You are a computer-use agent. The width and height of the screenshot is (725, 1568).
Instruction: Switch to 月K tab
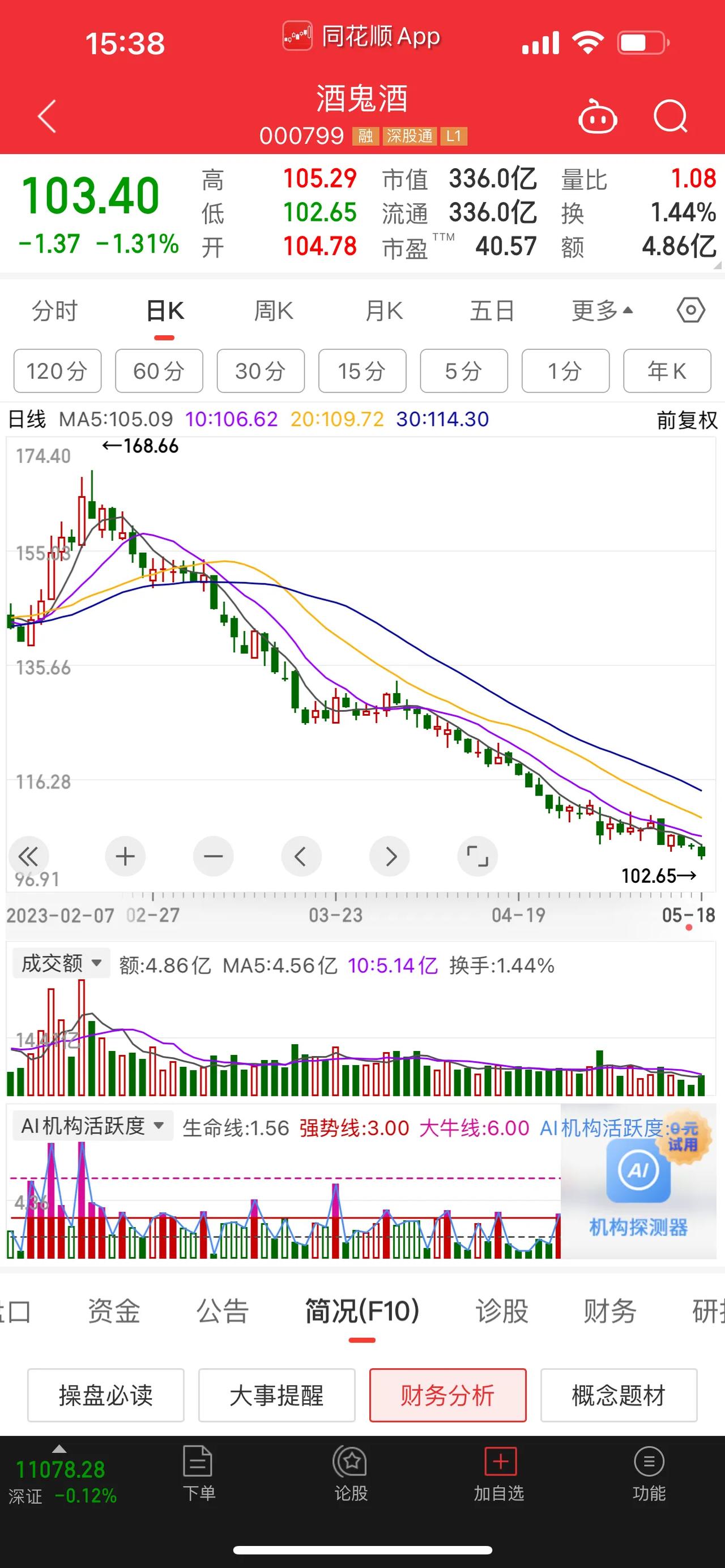tap(383, 310)
